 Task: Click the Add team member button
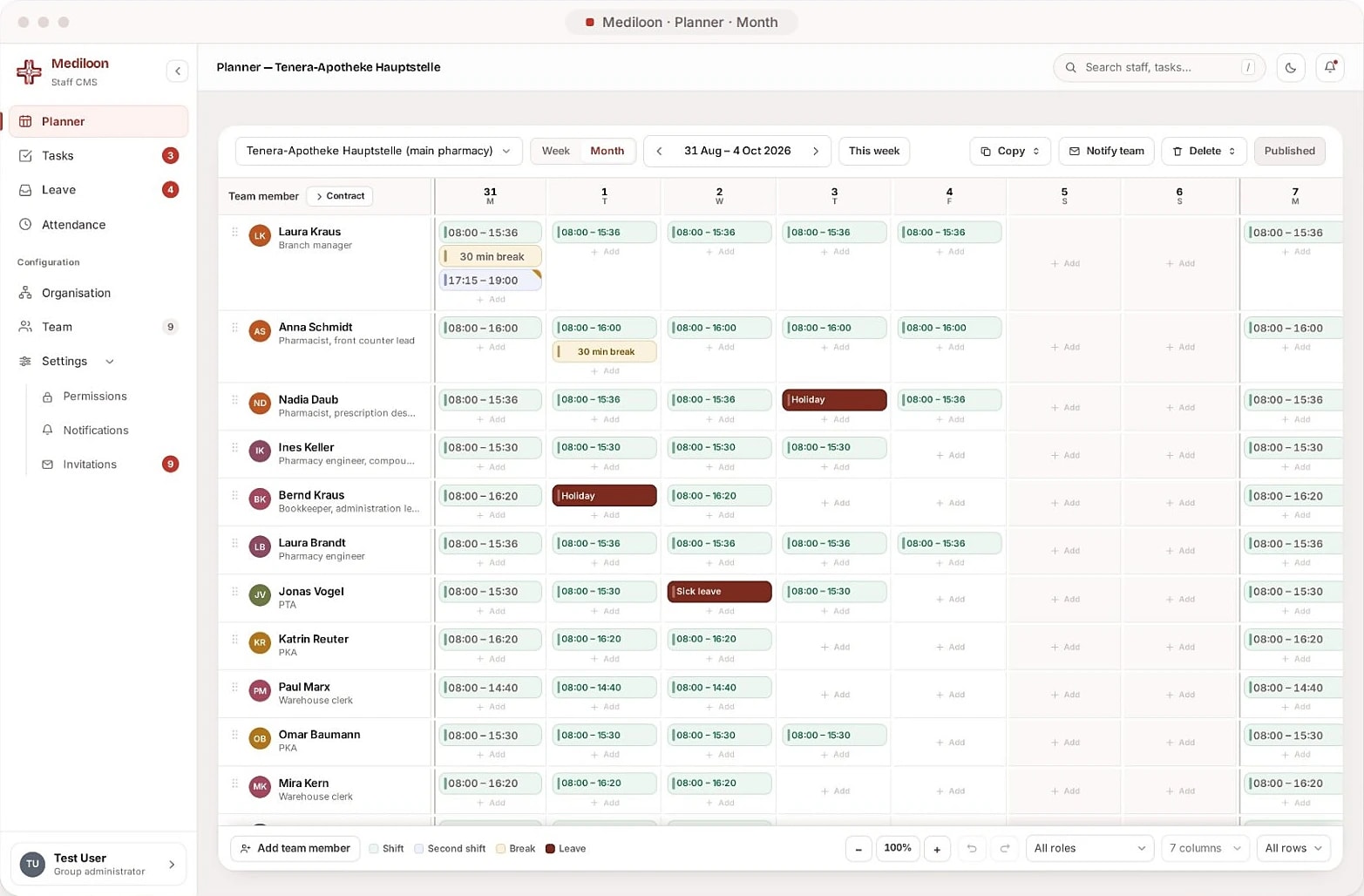(x=295, y=848)
